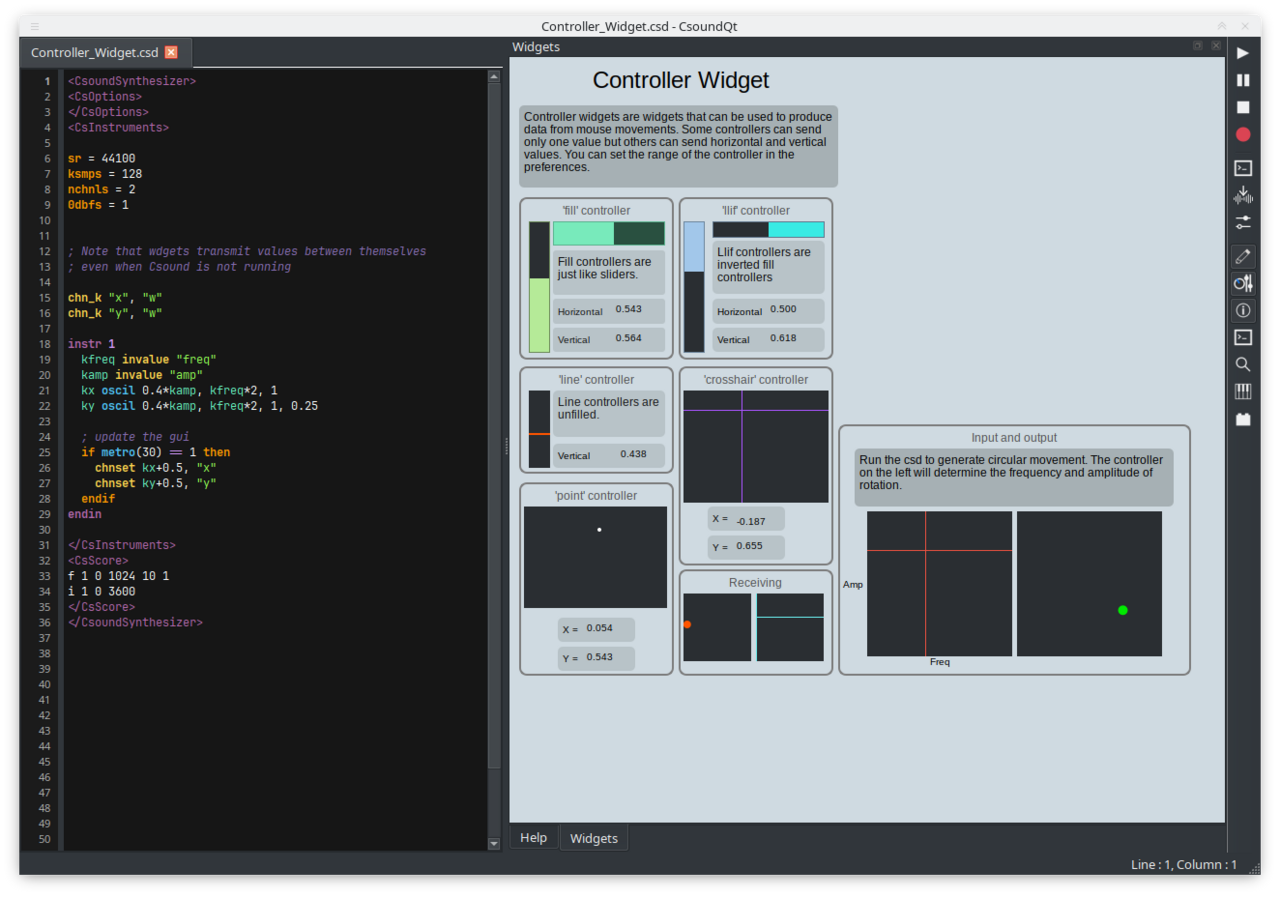Click inside the 'point' controller black pad
The image size is (1280, 898).
(595, 557)
